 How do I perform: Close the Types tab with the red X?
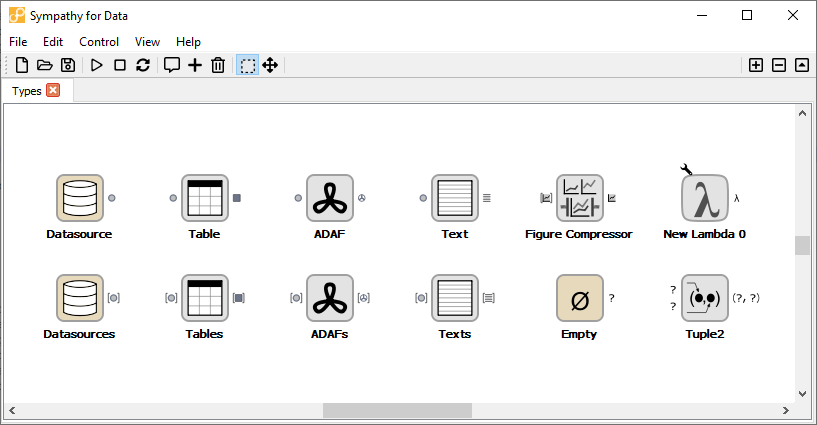(53, 91)
